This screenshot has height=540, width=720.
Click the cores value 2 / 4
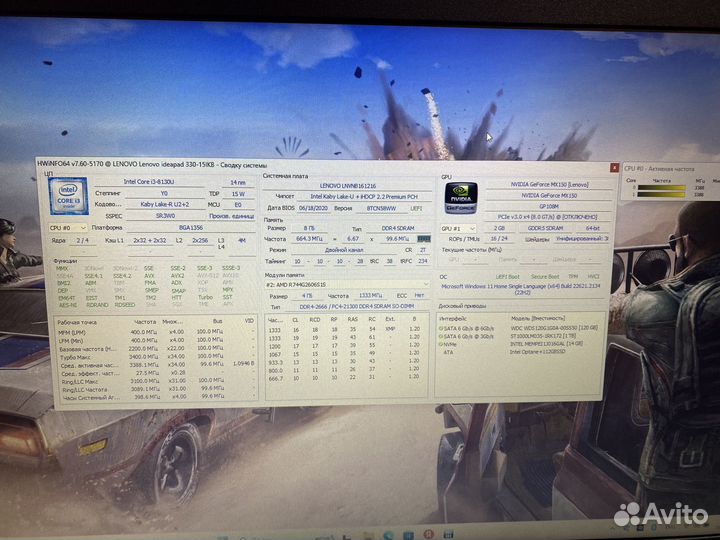click(x=83, y=240)
